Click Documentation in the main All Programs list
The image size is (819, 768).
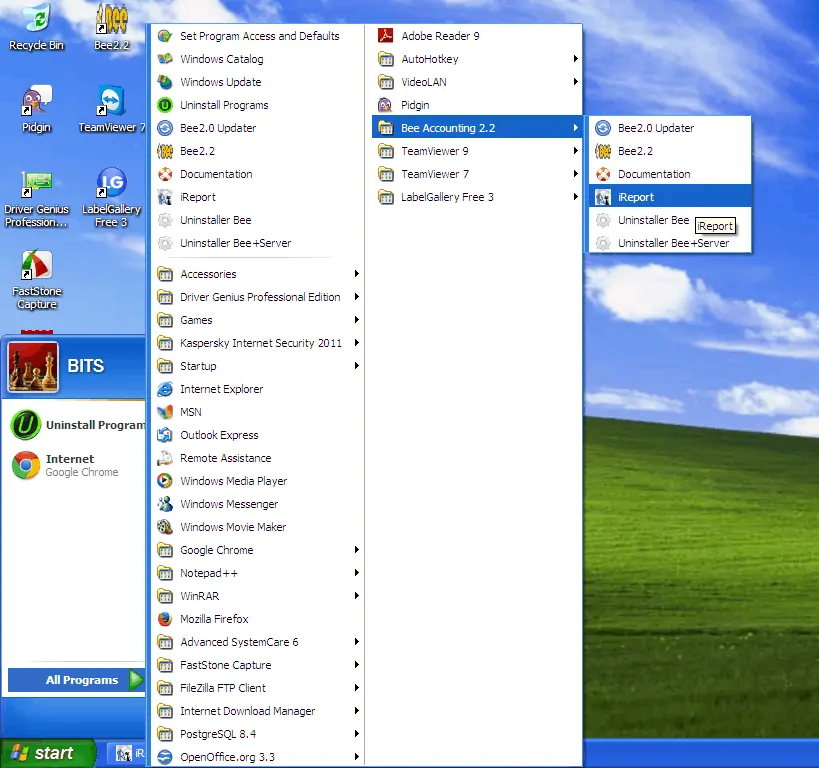pos(257,173)
